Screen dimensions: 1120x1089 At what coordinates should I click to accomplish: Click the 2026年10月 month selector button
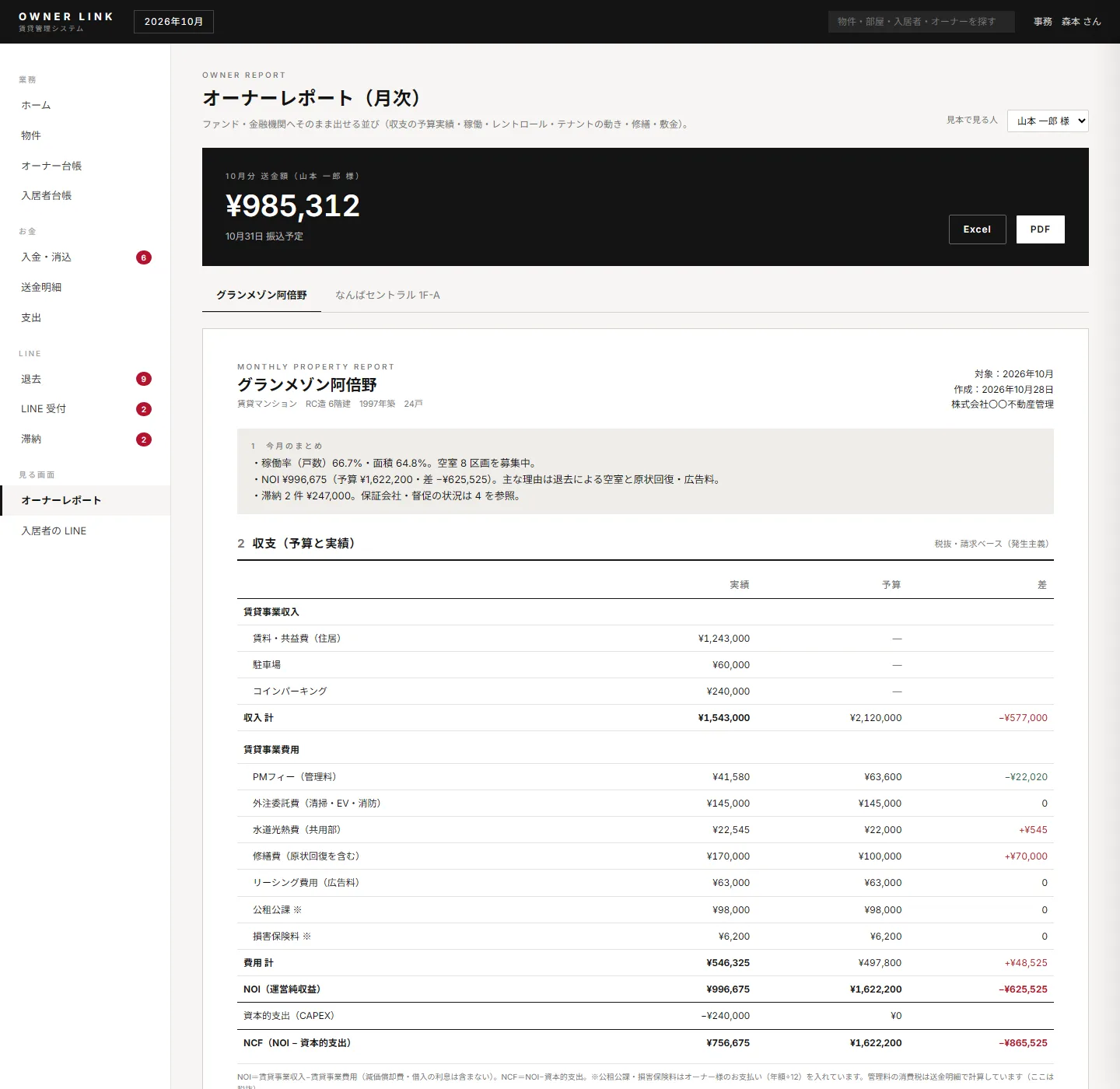click(x=173, y=22)
